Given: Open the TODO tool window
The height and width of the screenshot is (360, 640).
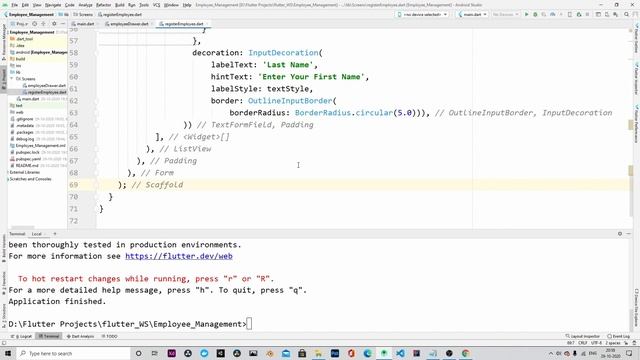Looking at the screenshot, I should click(x=109, y=336).
